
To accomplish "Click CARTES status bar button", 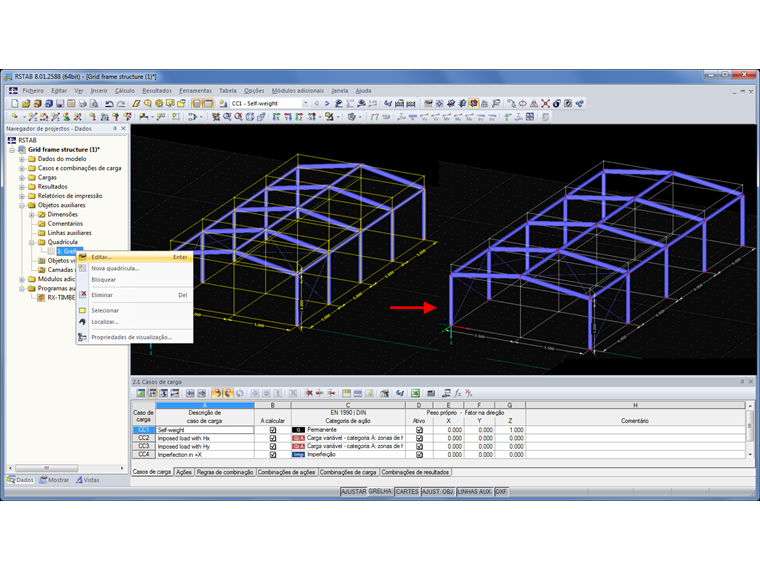I will point(407,491).
